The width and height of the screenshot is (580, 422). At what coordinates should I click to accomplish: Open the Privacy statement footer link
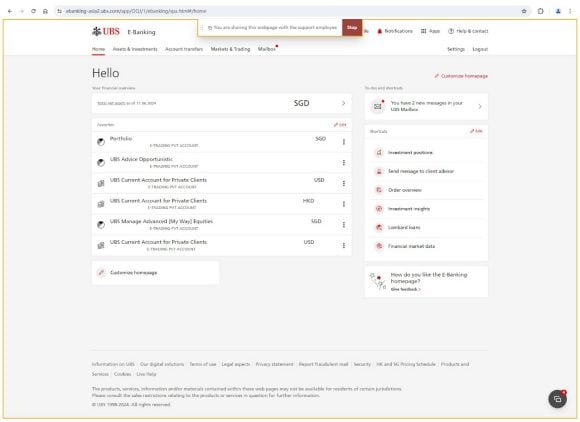[x=274, y=364]
